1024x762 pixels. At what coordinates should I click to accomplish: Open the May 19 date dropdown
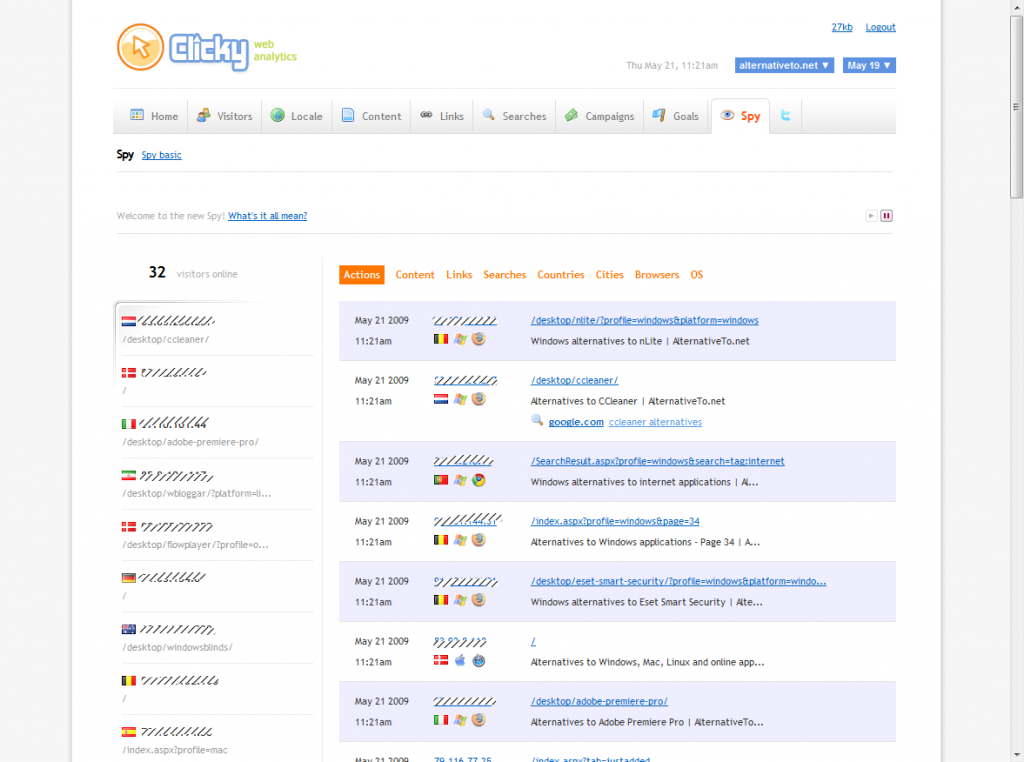(x=869, y=65)
